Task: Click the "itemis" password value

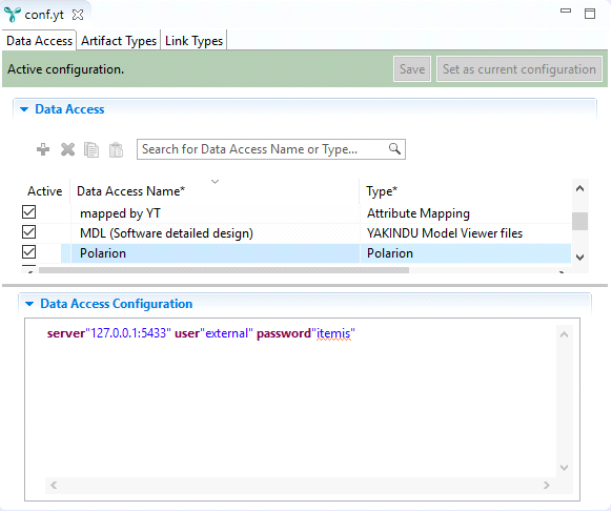Action: click(x=333, y=334)
